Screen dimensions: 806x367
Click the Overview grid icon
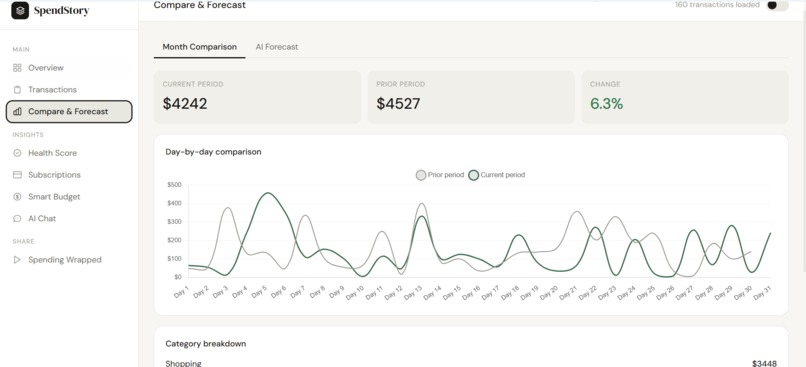pos(17,68)
